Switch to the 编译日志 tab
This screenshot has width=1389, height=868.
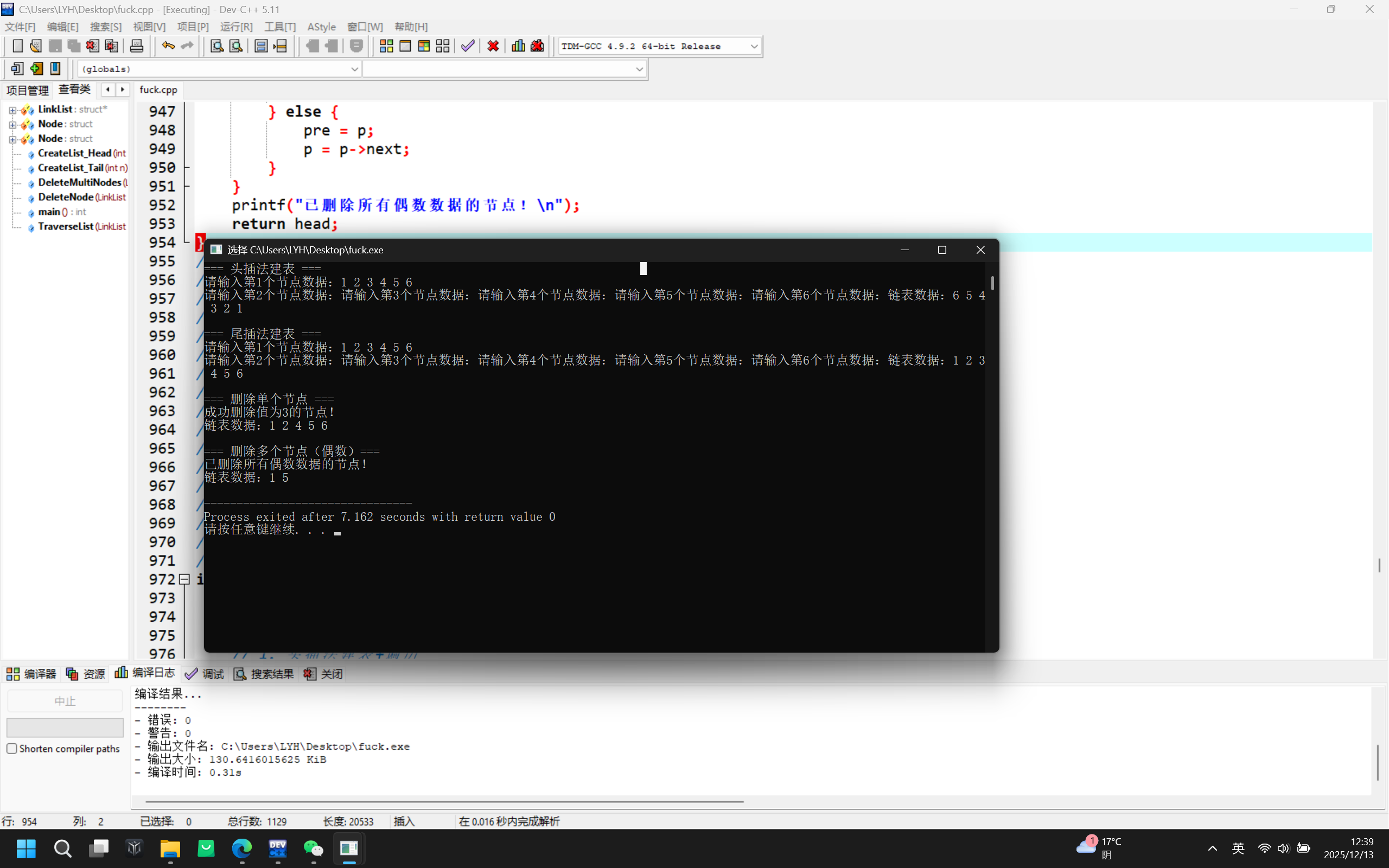coord(146,673)
